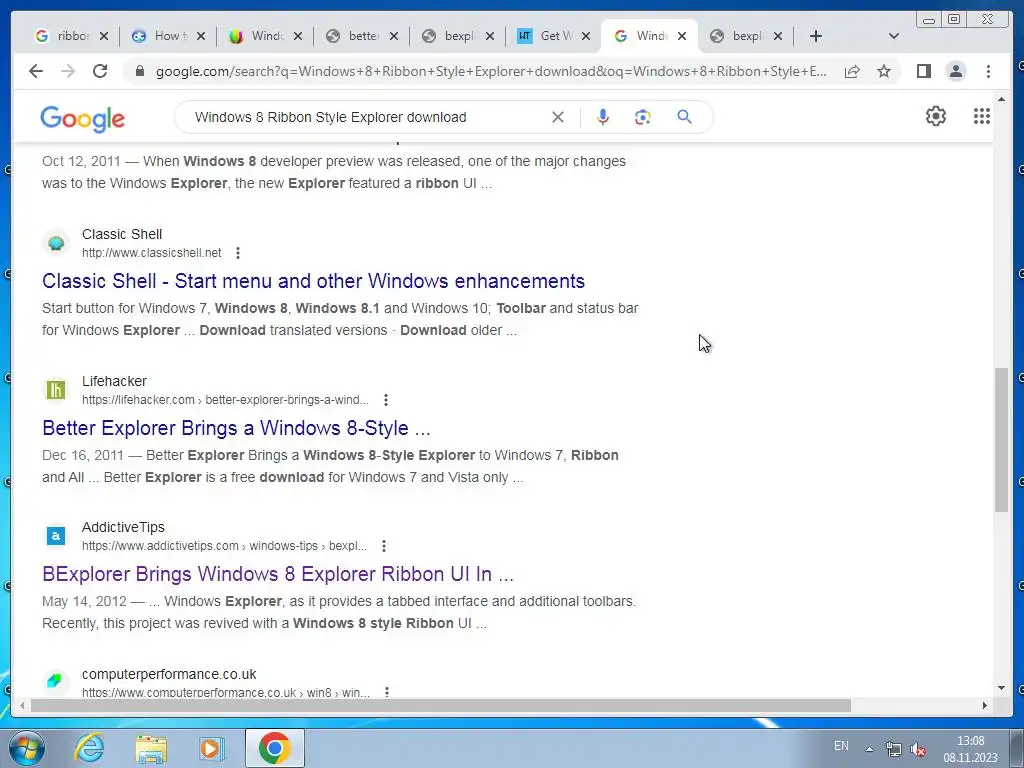Open options for Lifehacker result
1024x768 pixels.
coord(386,400)
